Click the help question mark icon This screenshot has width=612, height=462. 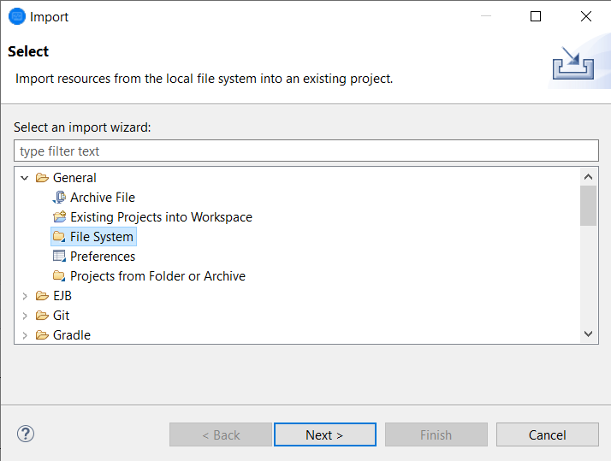coord(26,434)
